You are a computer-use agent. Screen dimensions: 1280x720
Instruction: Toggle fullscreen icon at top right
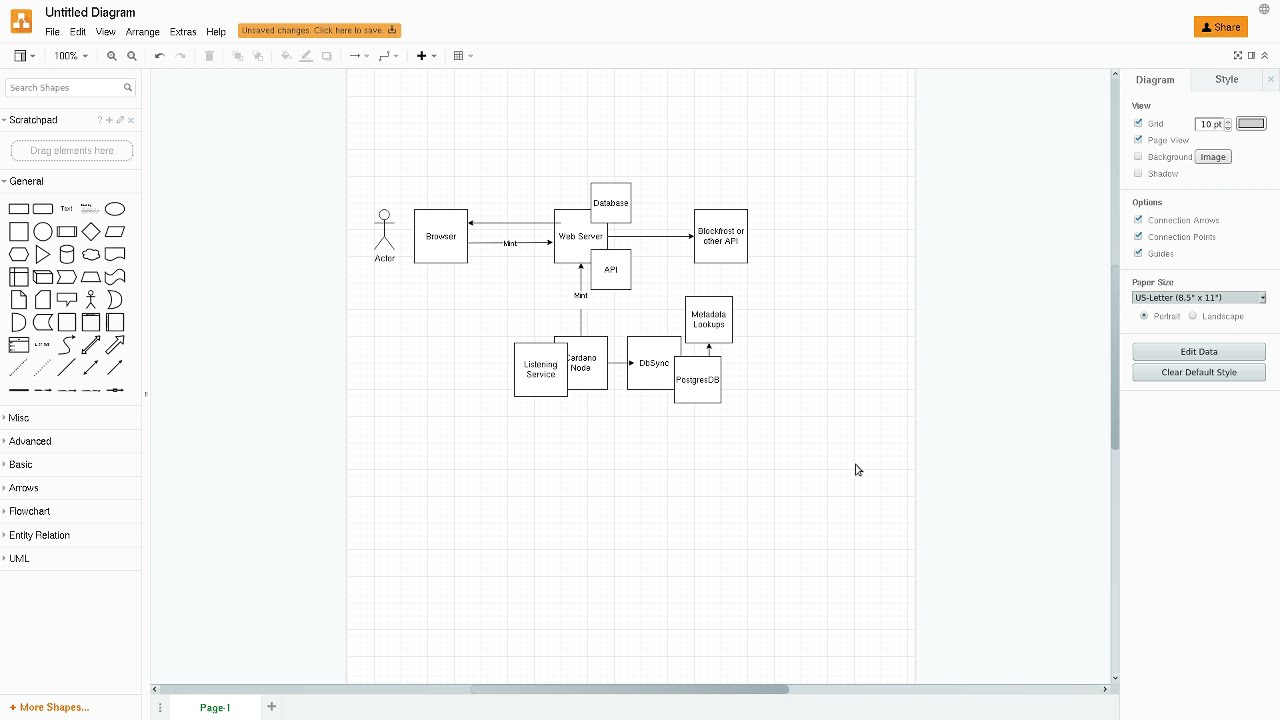(1238, 56)
